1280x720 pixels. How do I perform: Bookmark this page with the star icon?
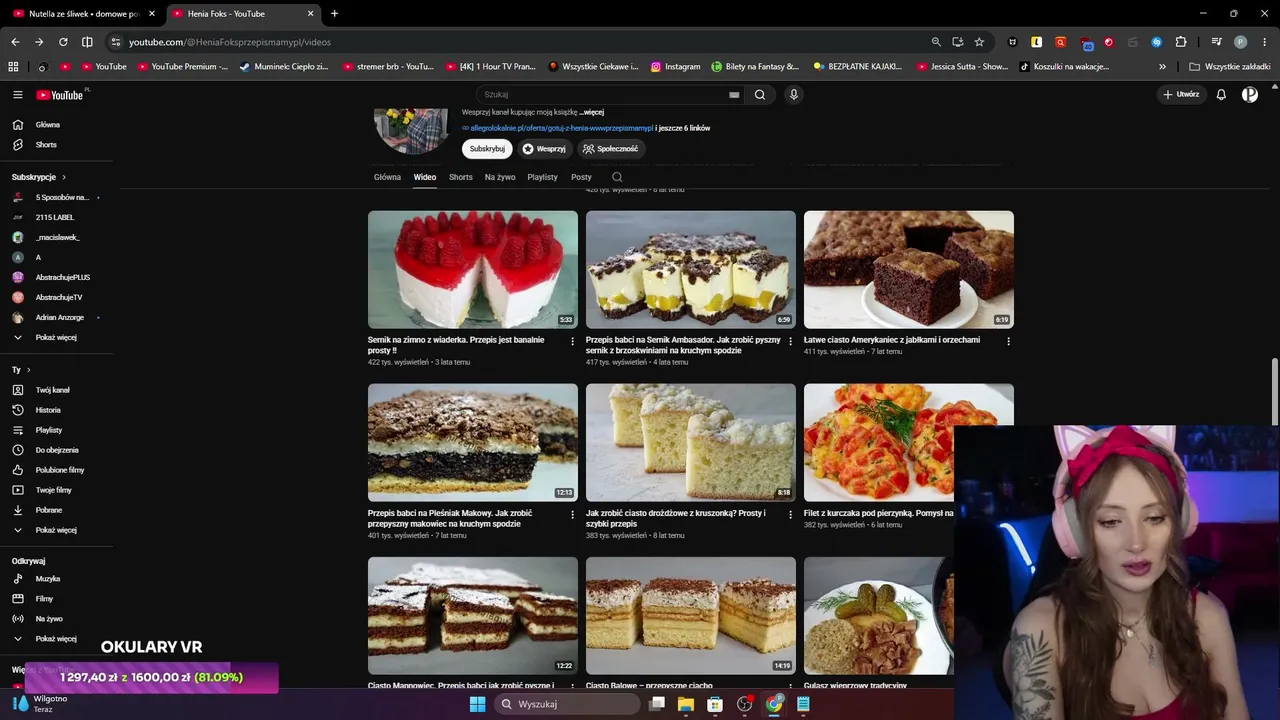[979, 42]
